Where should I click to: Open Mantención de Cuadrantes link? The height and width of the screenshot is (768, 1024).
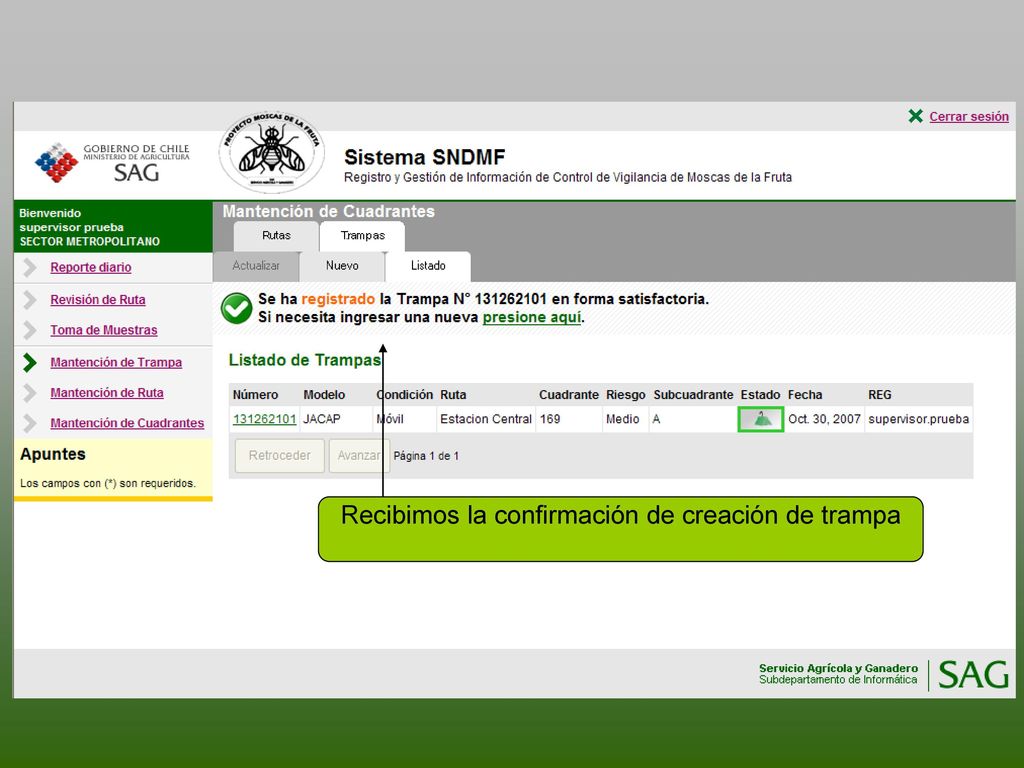click(x=127, y=423)
